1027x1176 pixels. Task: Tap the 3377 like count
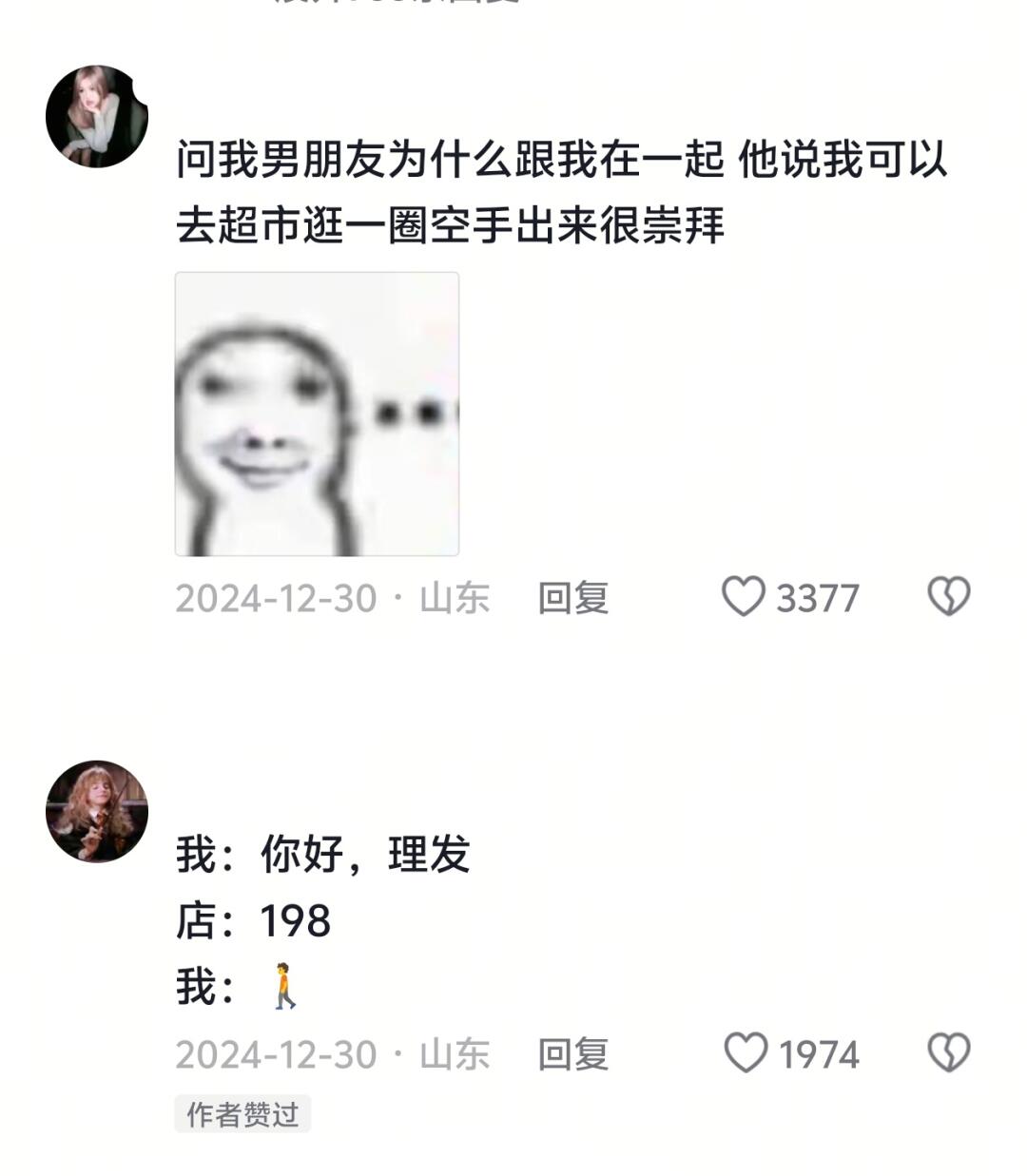pos(818,598)
